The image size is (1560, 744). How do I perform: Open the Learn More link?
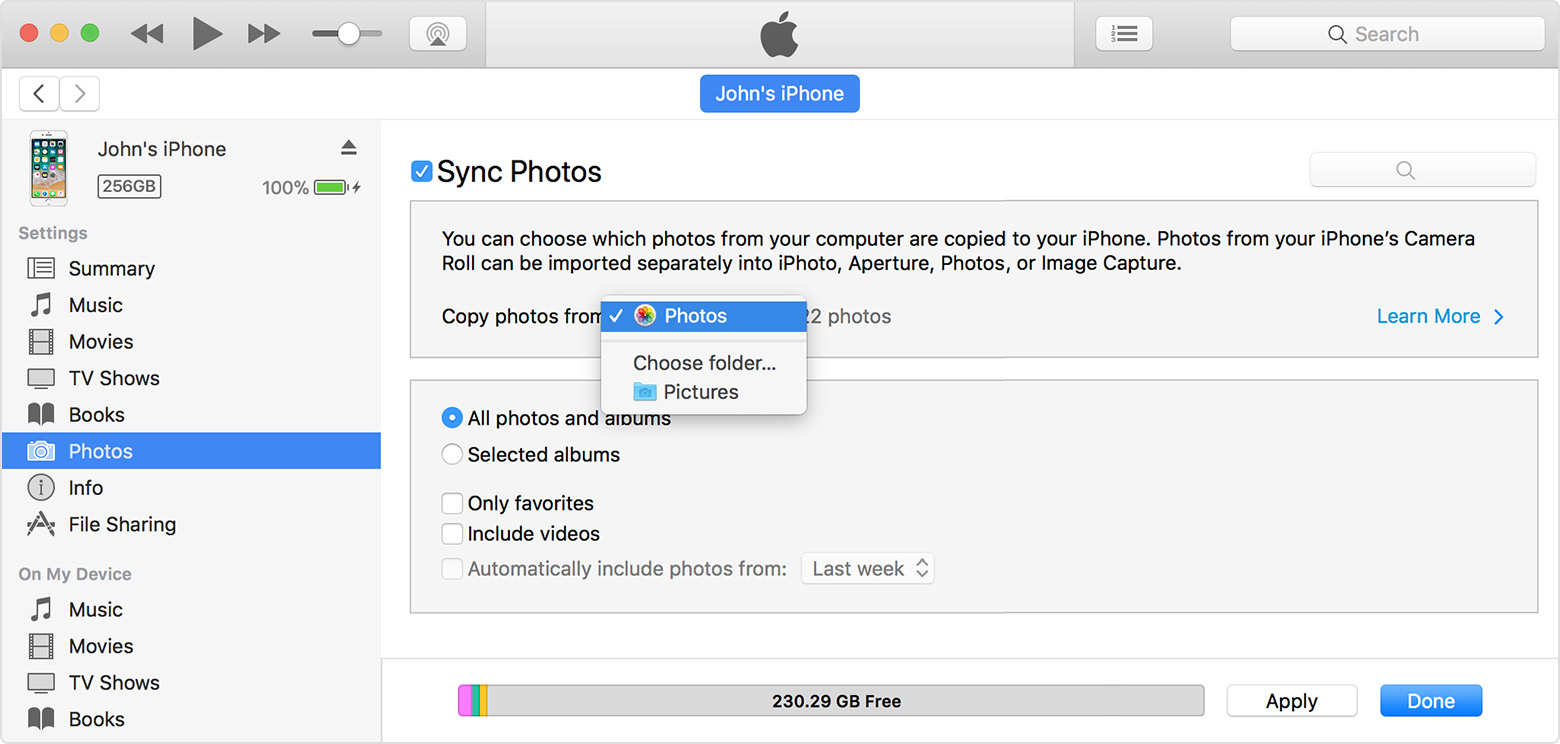pos(1428,316)
